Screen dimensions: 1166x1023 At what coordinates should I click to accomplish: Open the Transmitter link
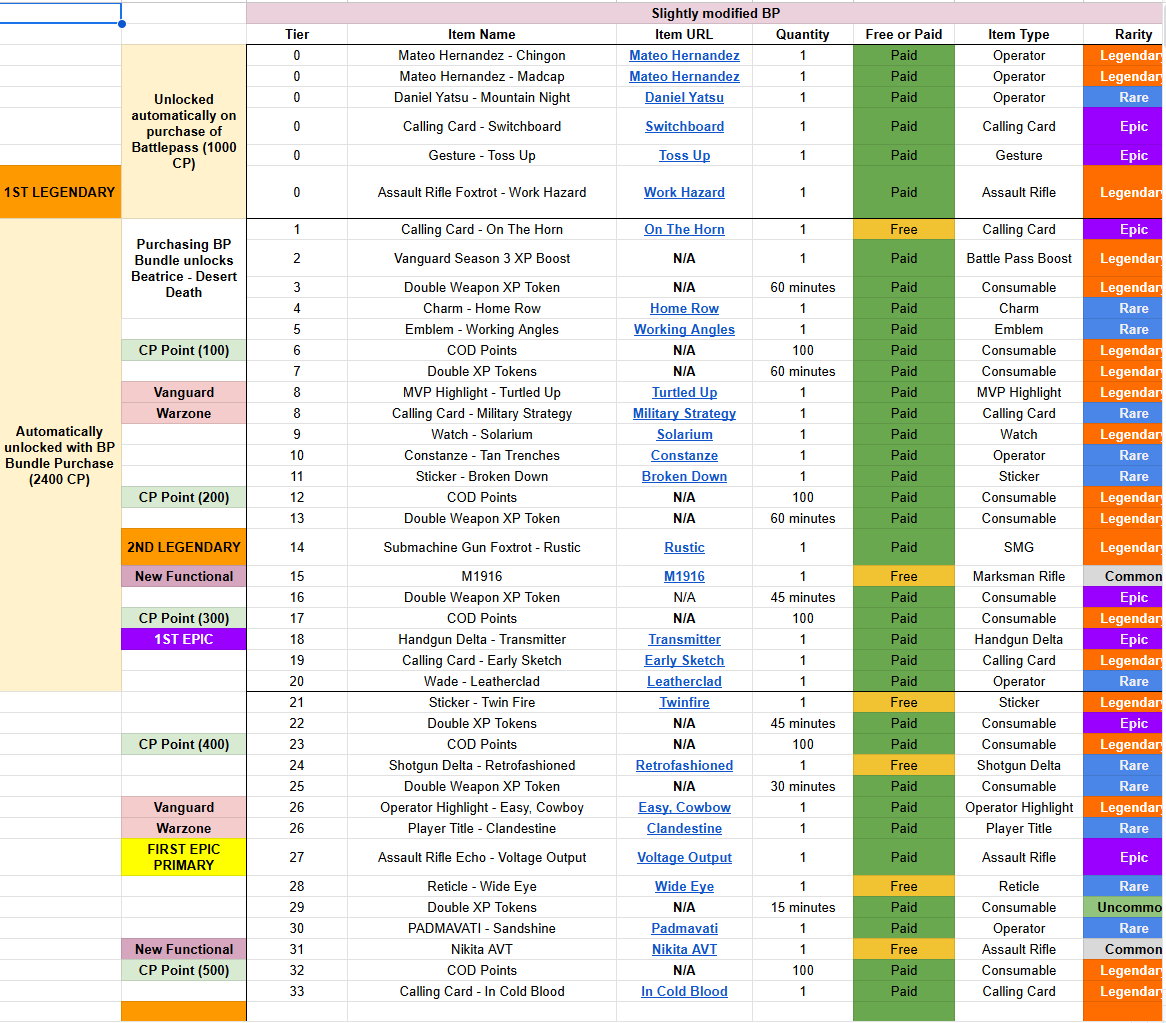tap(684, 639)
